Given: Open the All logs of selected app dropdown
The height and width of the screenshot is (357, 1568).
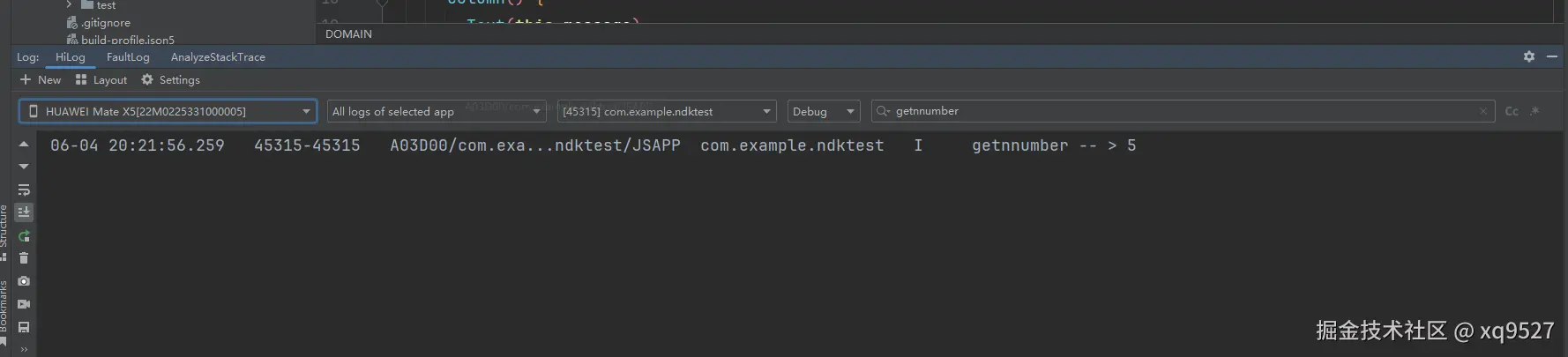Looking at the screenshot, I should pos(437,111).
